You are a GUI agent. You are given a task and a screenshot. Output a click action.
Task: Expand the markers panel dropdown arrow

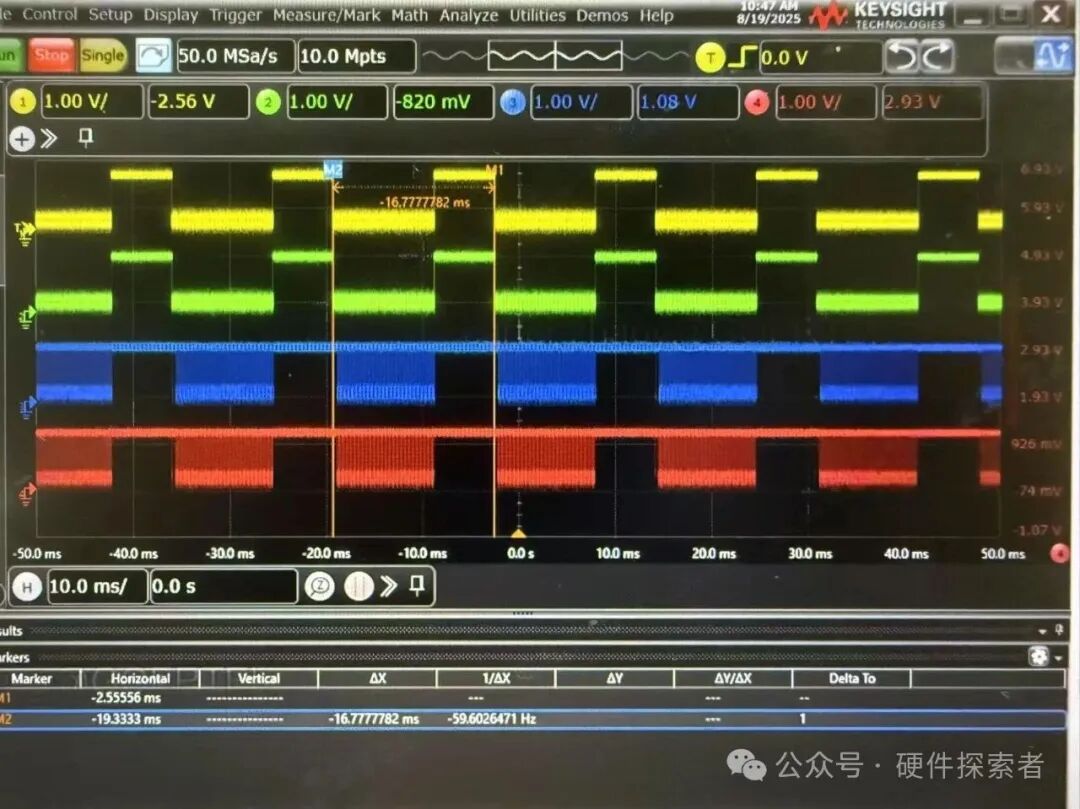tap(1059, 658)
